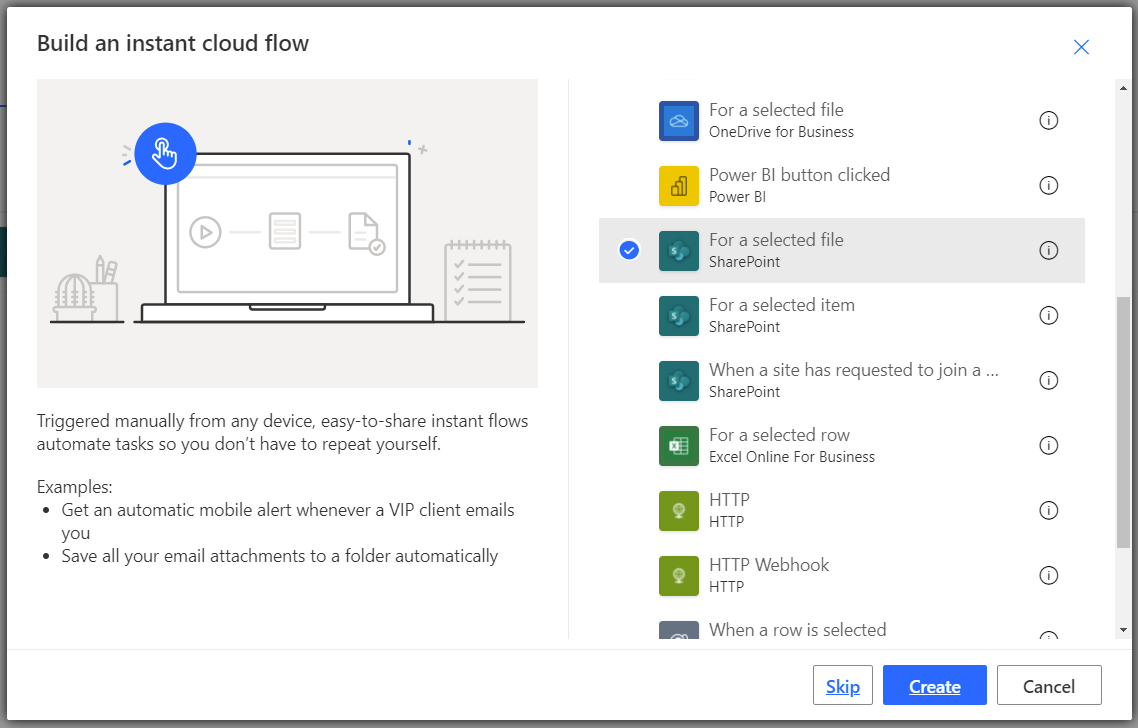Show info for SharePoint selected item trigger

point(1048,316)
